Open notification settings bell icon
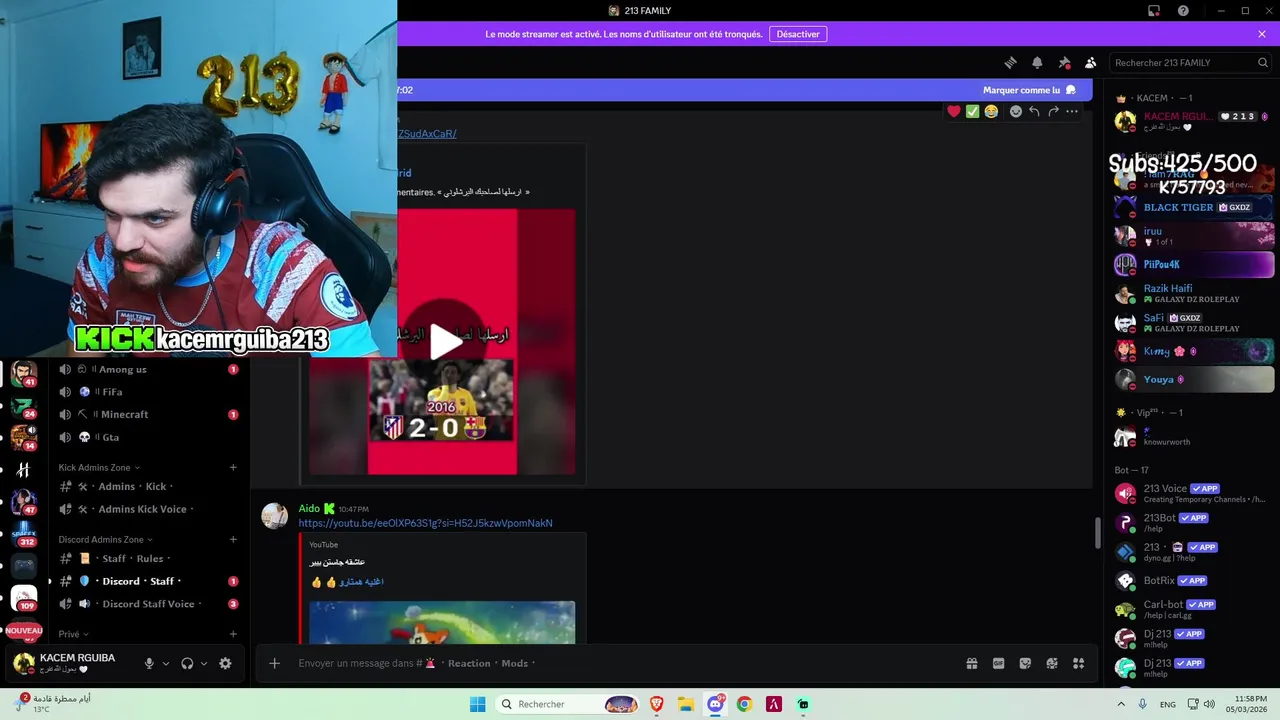 tap(1037, 62)
